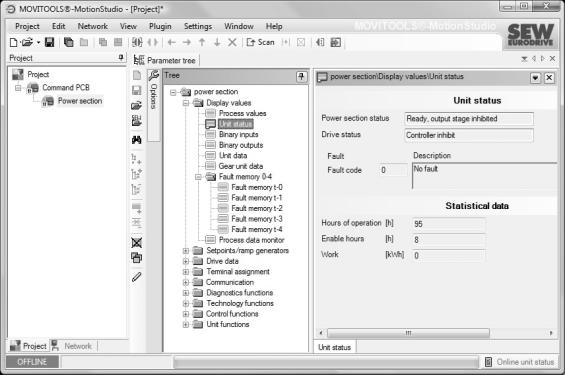The height and width of the screenshot is (375, 565).
Task: Select the root Project node in project tree
Action: pos(38,75)
